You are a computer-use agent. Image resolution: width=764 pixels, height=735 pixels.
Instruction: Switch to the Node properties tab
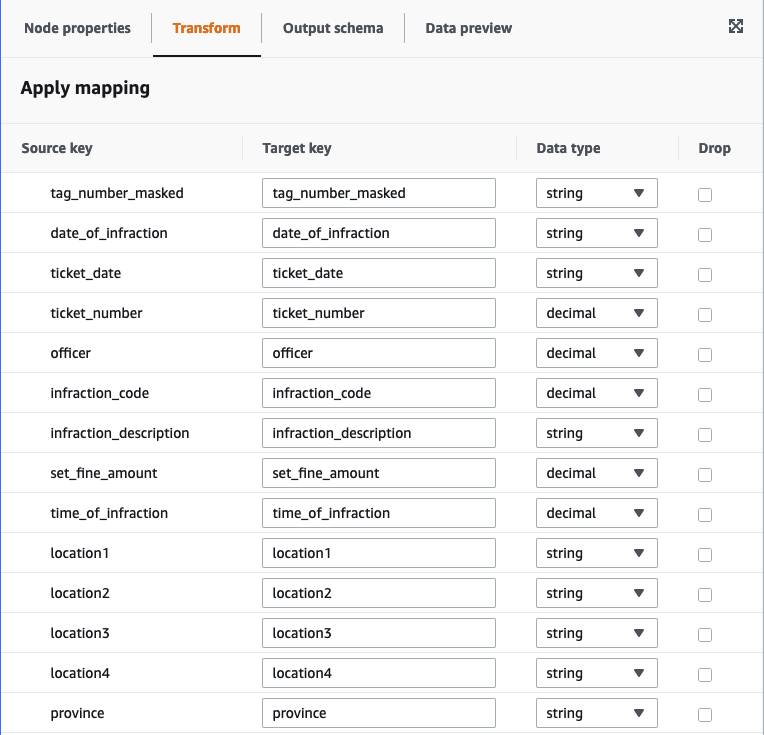tap(77, 28)
